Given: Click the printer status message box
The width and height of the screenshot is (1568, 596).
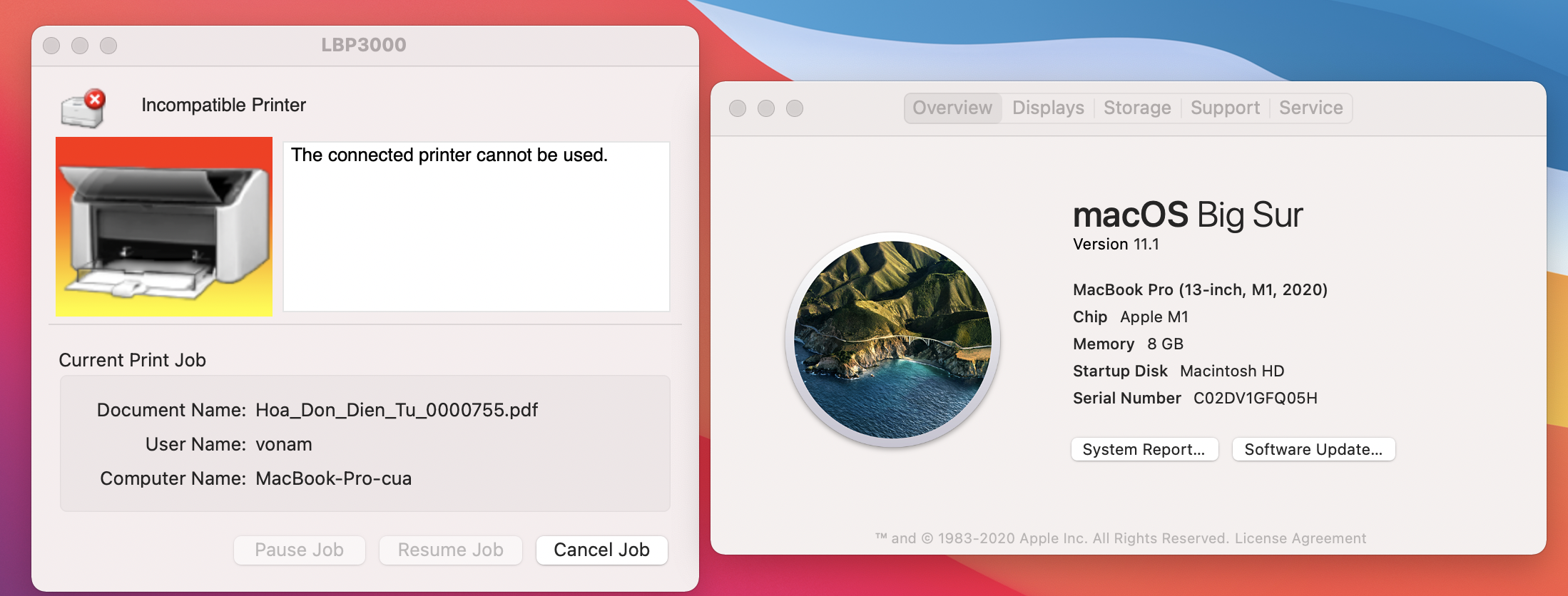Looking at the screenshot, I should (477, 226).
